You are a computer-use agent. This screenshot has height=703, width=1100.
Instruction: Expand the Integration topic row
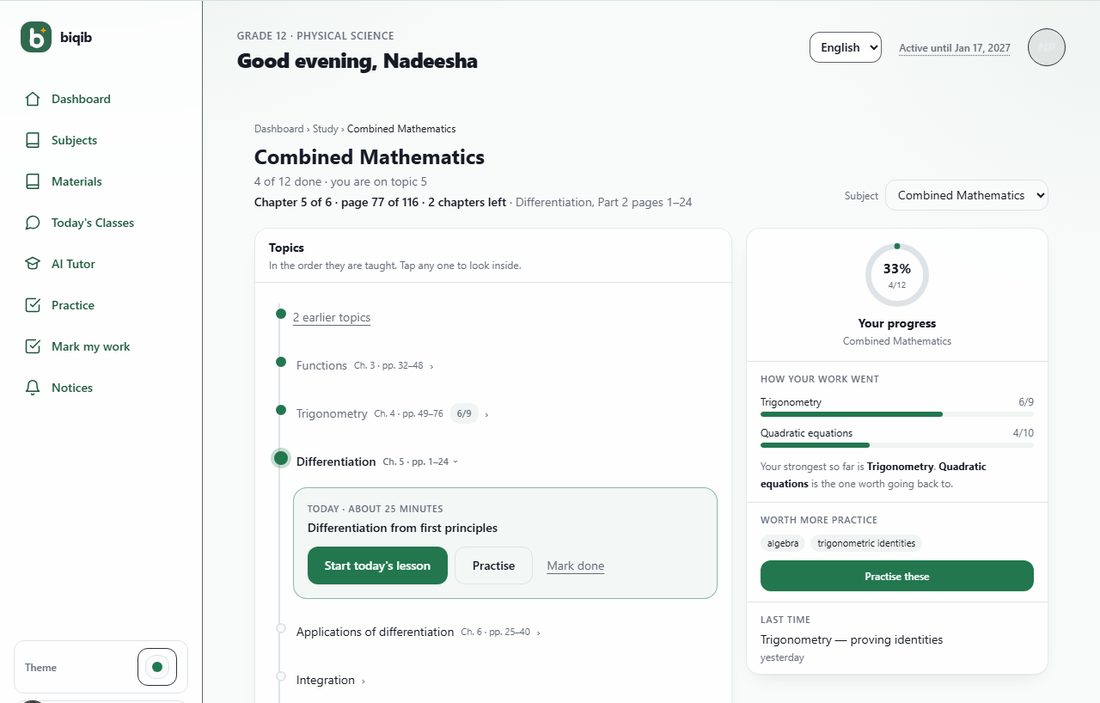(330, 681)
